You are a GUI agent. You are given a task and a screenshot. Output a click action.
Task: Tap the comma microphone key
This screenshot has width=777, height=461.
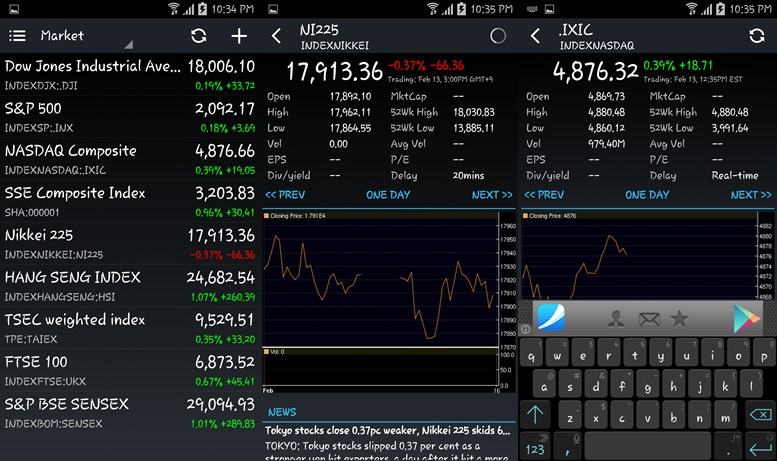(x=568, y=446)
